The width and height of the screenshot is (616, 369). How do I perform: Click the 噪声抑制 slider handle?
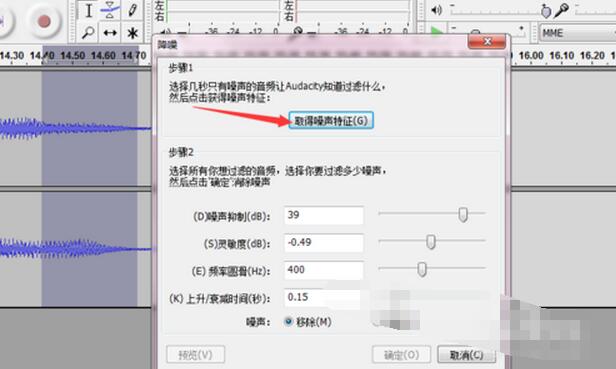[463, 215]
